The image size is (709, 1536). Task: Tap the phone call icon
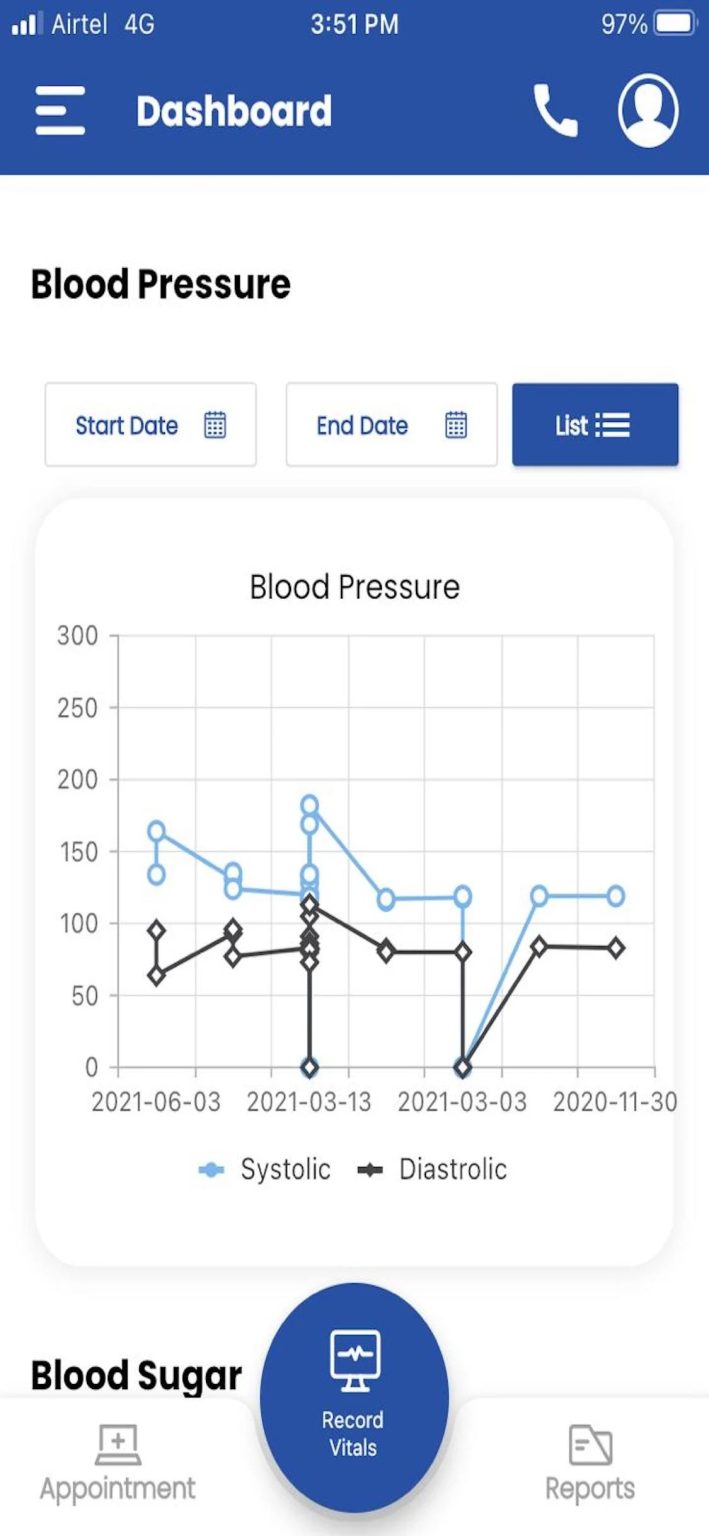click(x=556, y=111)
